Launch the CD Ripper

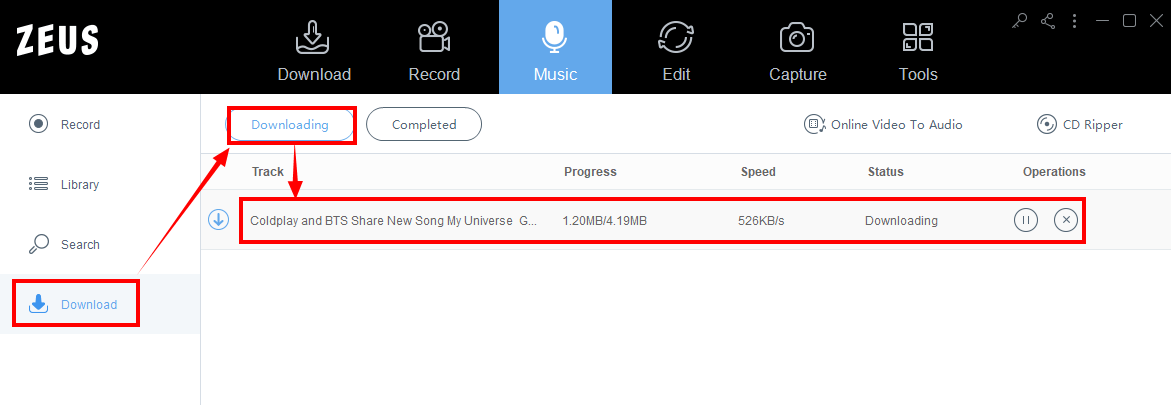1080,125
